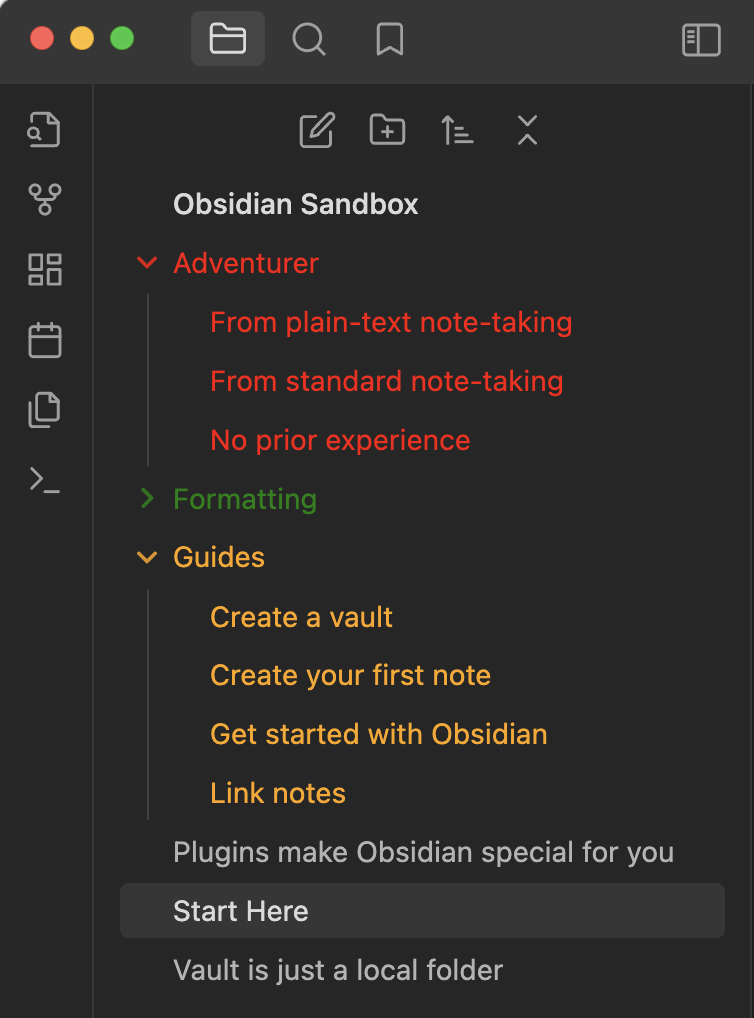The height and width of the screenshot is (1018, 754).
Task: Switch to the bookmarks tab
Action: tap(389, 39)
